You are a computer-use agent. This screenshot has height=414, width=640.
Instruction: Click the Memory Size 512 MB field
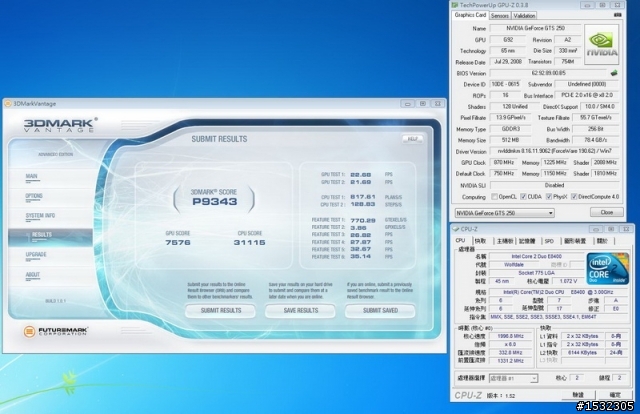coord(510,140)
